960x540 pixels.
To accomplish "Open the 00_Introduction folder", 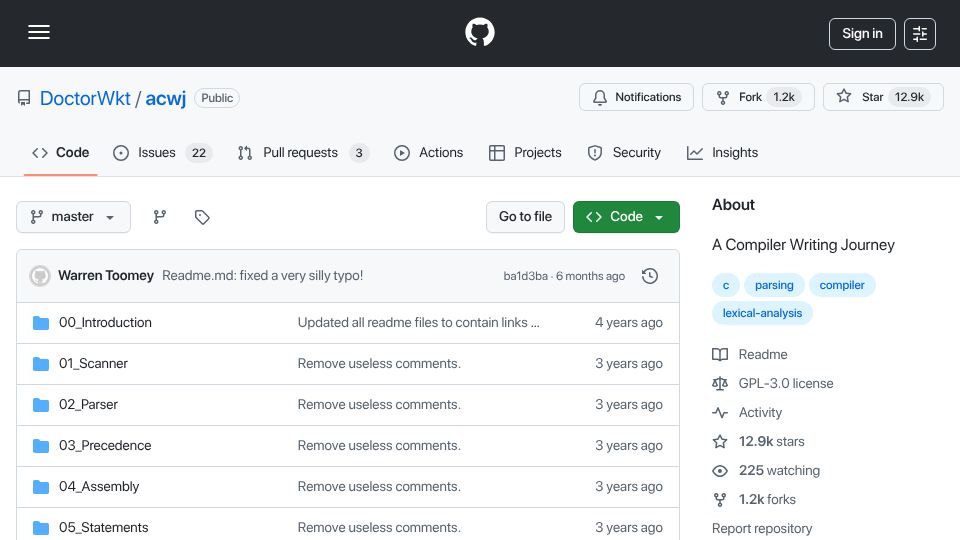I will 105,323.
